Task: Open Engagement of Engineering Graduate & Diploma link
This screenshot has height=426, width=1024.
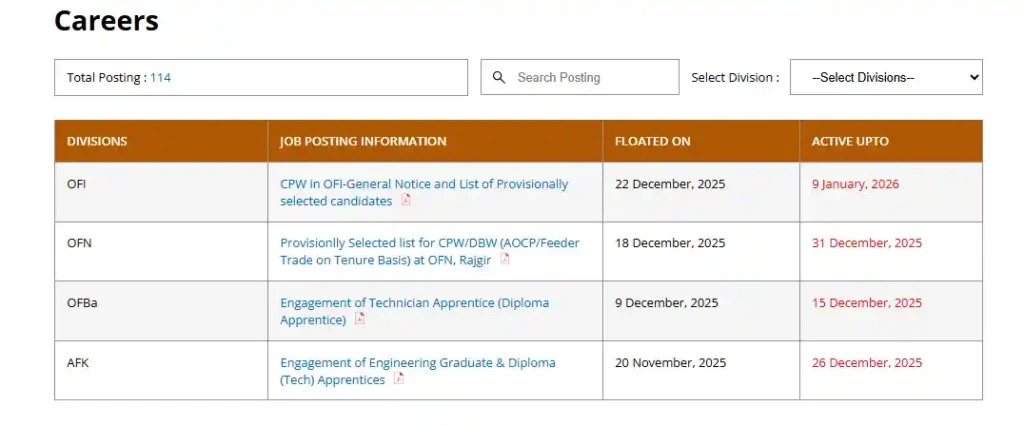Action: point(417,362)
